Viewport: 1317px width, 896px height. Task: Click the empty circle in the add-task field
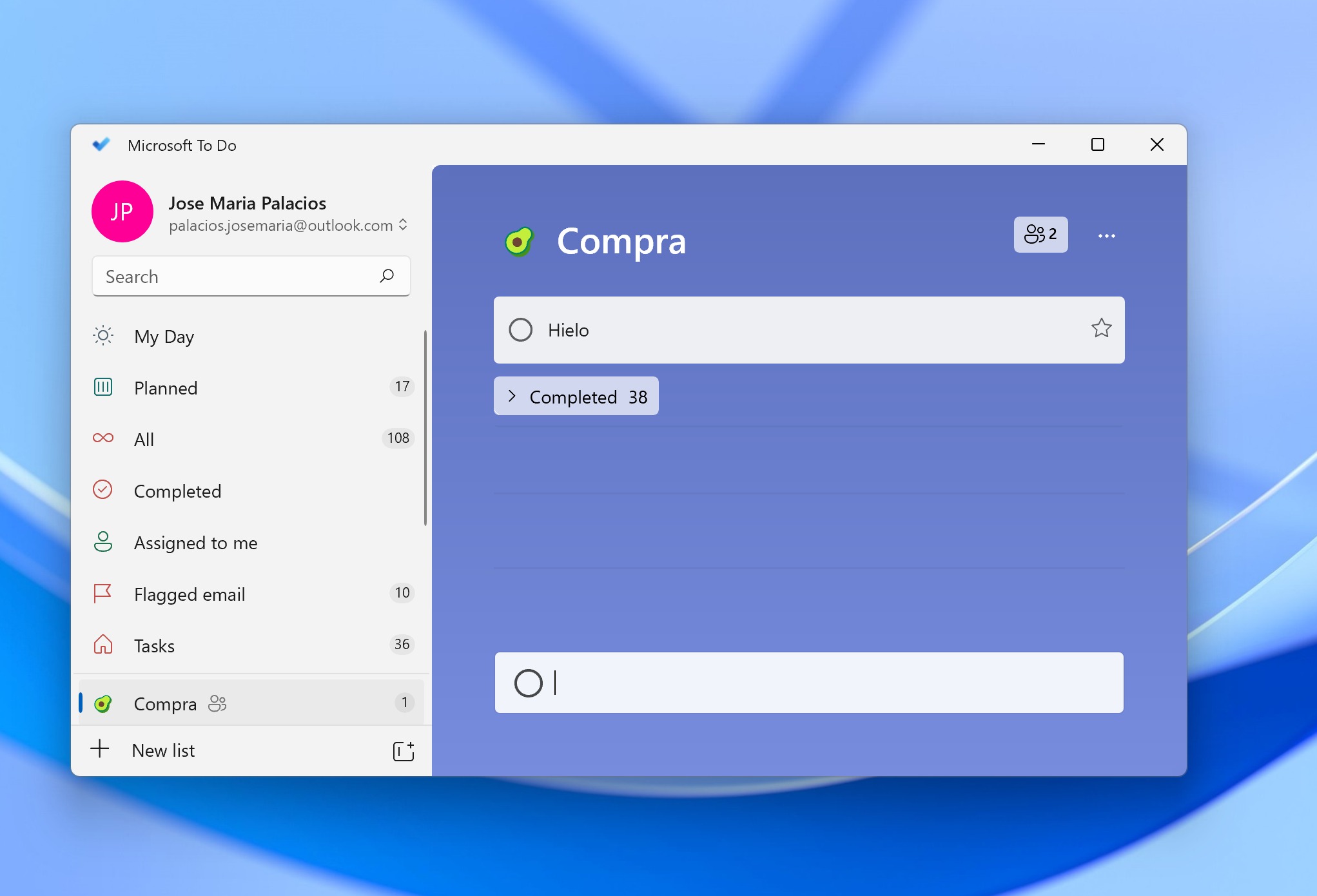529,683
